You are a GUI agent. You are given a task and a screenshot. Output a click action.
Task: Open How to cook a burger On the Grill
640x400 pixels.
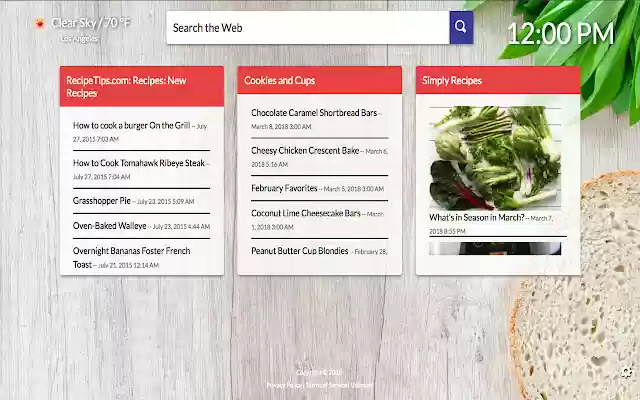131,125
